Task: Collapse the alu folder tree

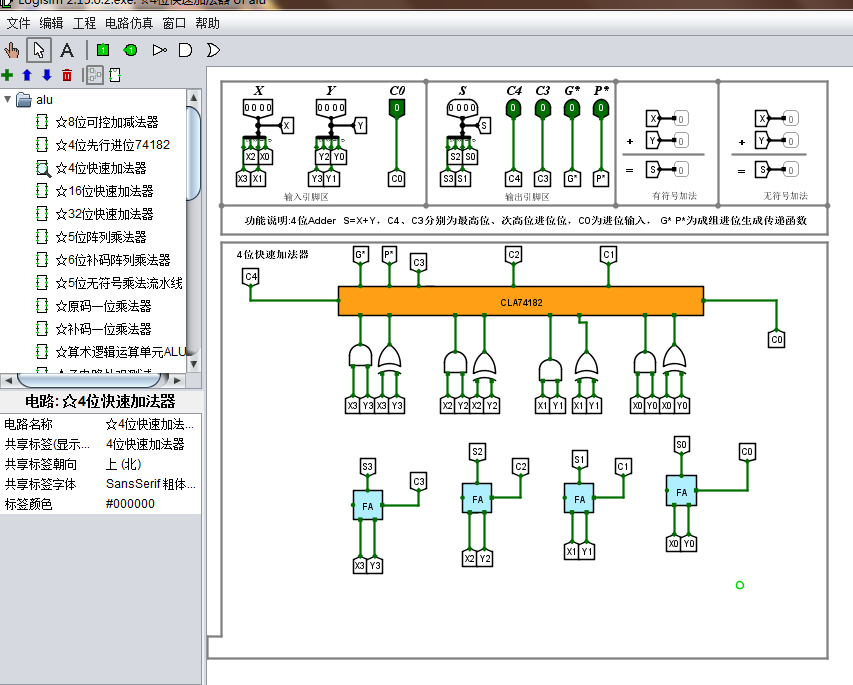Action: click(8, 100)
